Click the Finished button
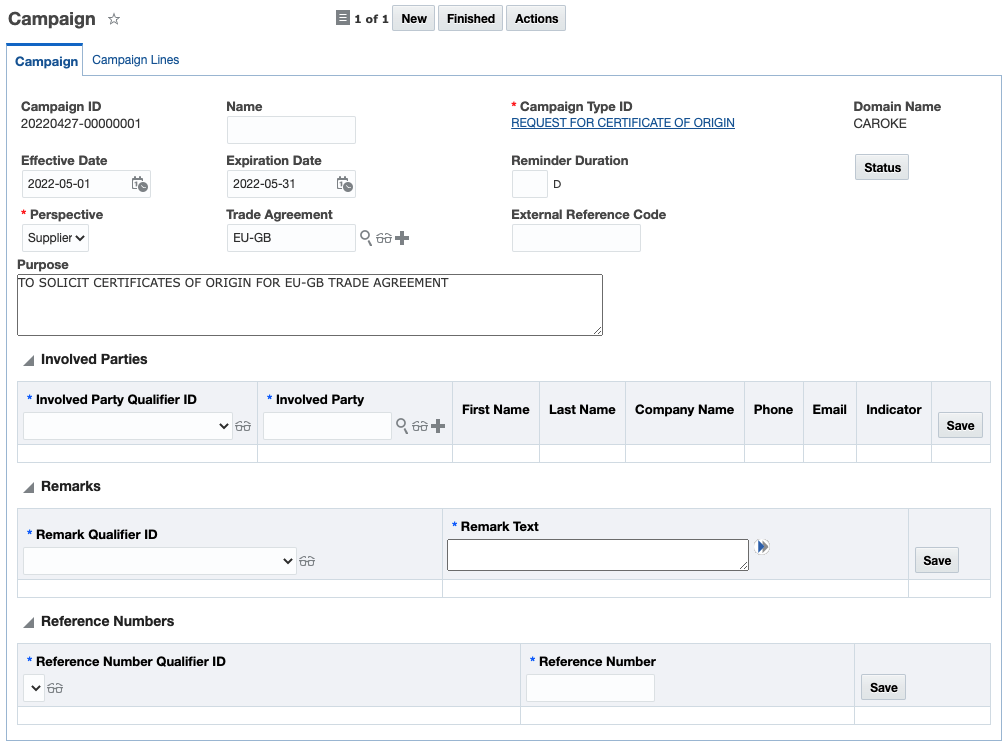This screenshot has height=746, width=1006. 471,19
